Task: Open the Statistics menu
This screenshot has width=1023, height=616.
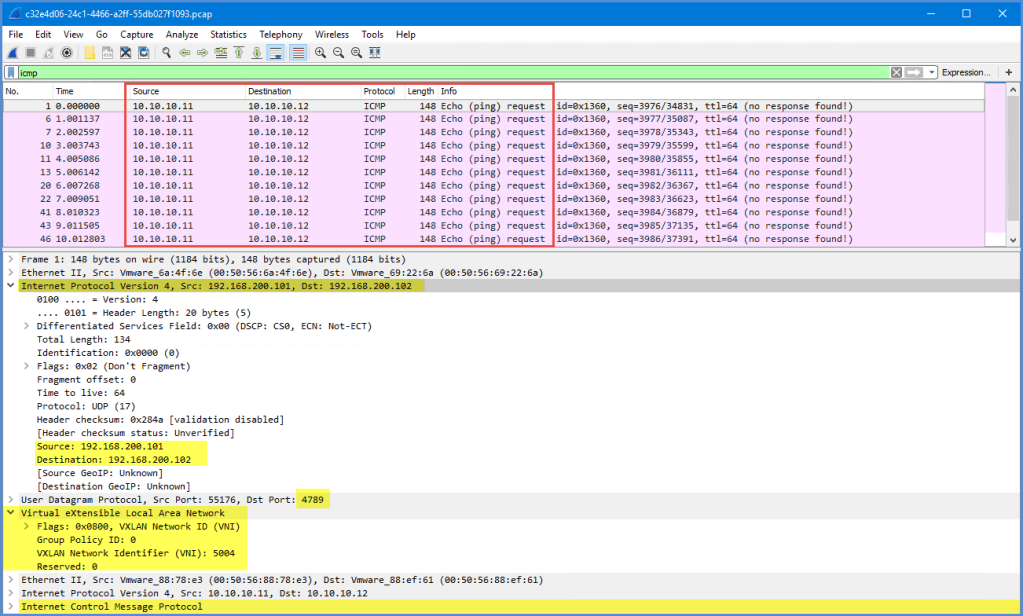Action: point(228,33)
